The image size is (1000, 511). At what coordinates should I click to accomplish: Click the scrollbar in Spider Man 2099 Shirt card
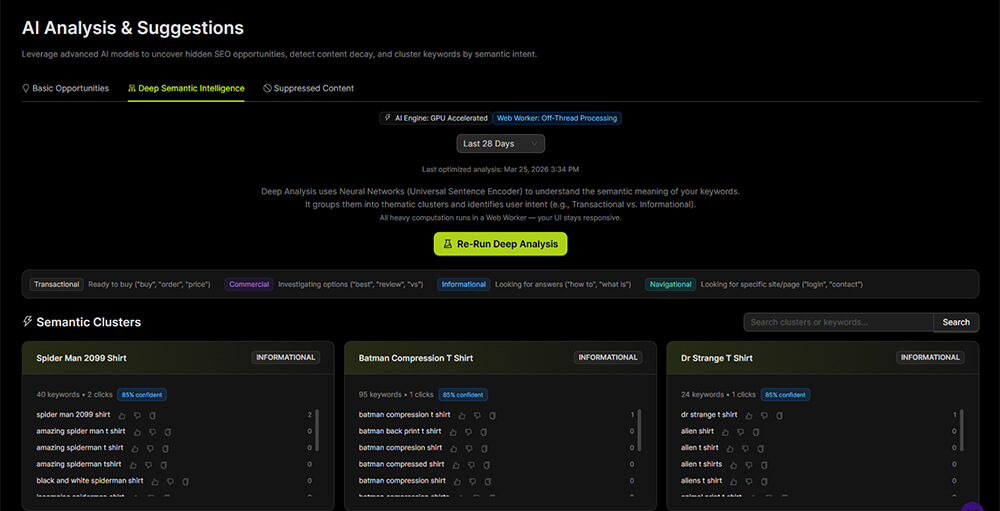pos(317,431)
